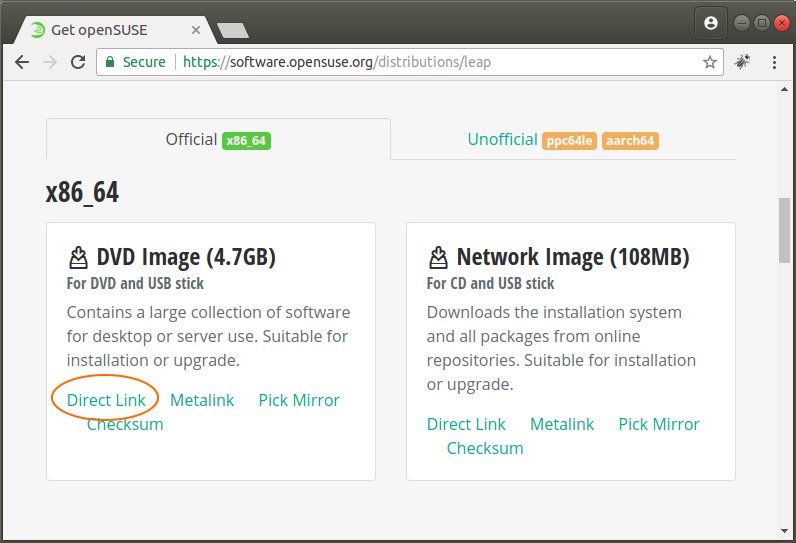Click the aarch64 architecture badge
796x543 pixels.
pyautogui.click(x=630, y=141)
